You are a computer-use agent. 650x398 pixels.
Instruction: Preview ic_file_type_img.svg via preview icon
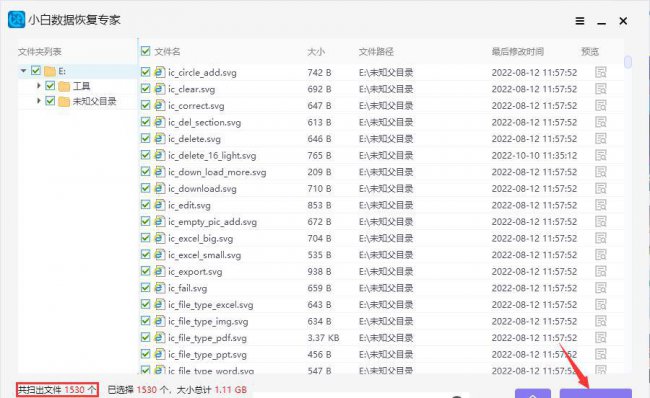[x=601, y=321]
